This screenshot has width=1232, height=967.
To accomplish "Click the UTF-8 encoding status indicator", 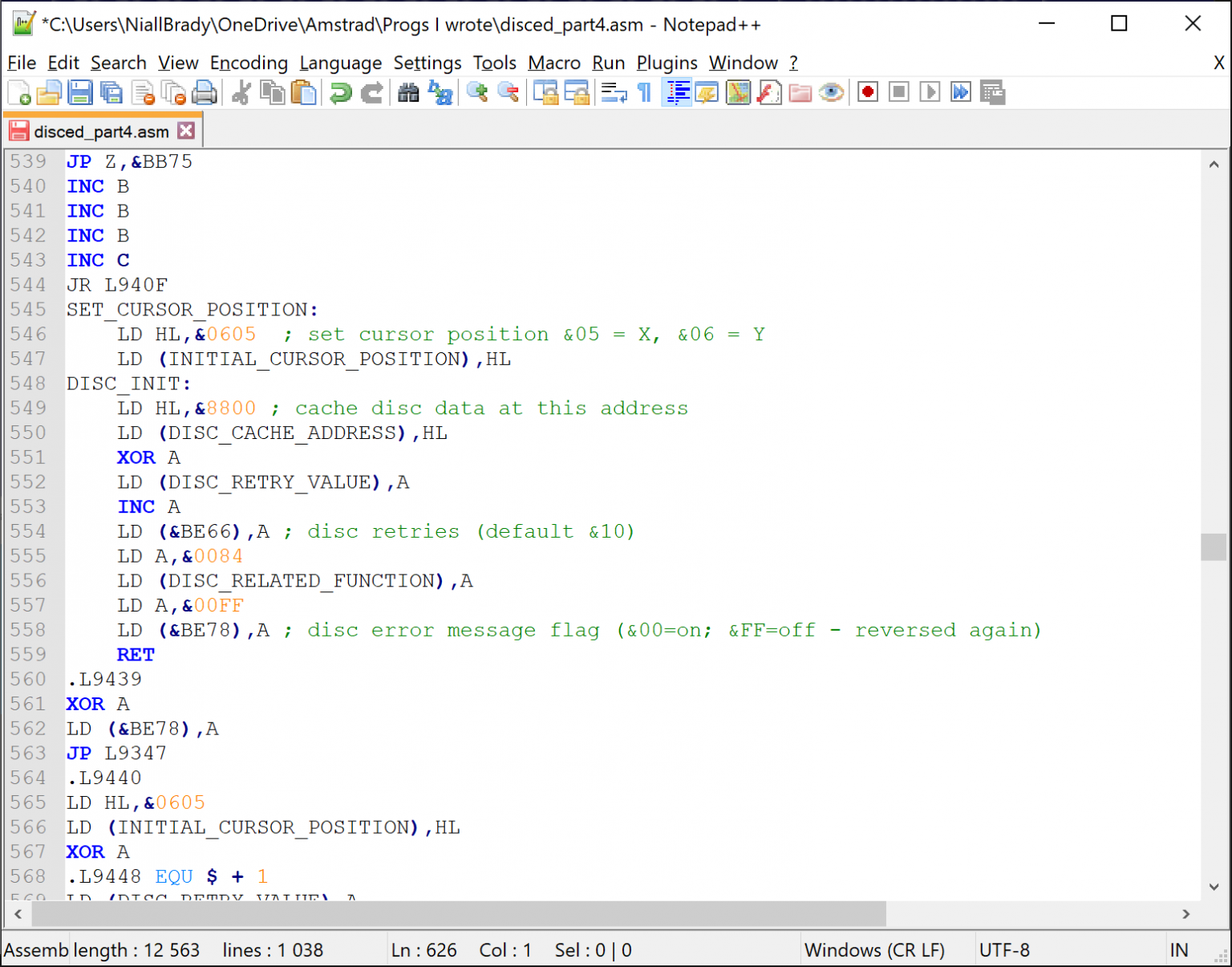I will [1004, 949].
